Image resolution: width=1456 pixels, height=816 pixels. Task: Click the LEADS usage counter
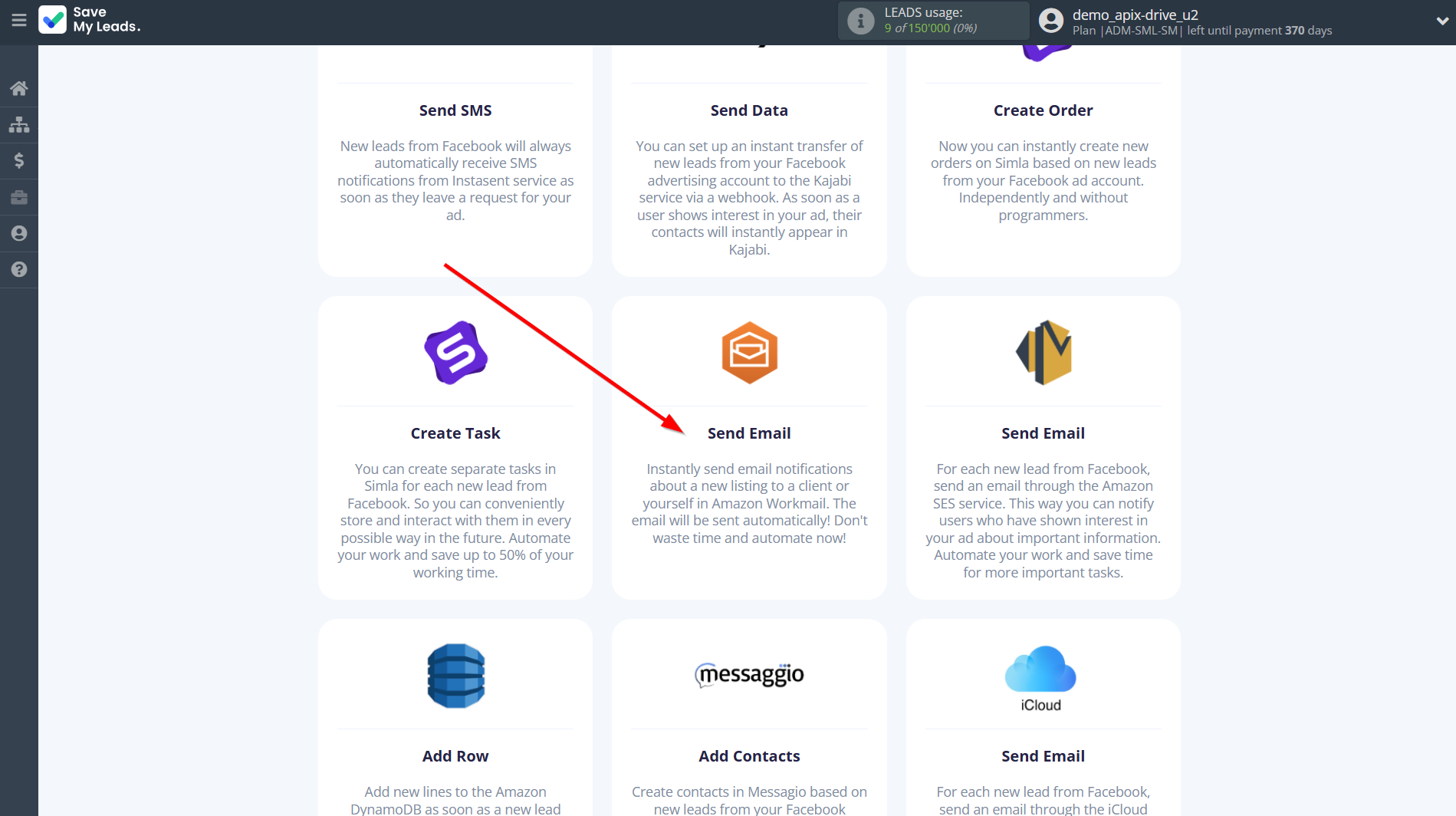[x=932, y=21]
